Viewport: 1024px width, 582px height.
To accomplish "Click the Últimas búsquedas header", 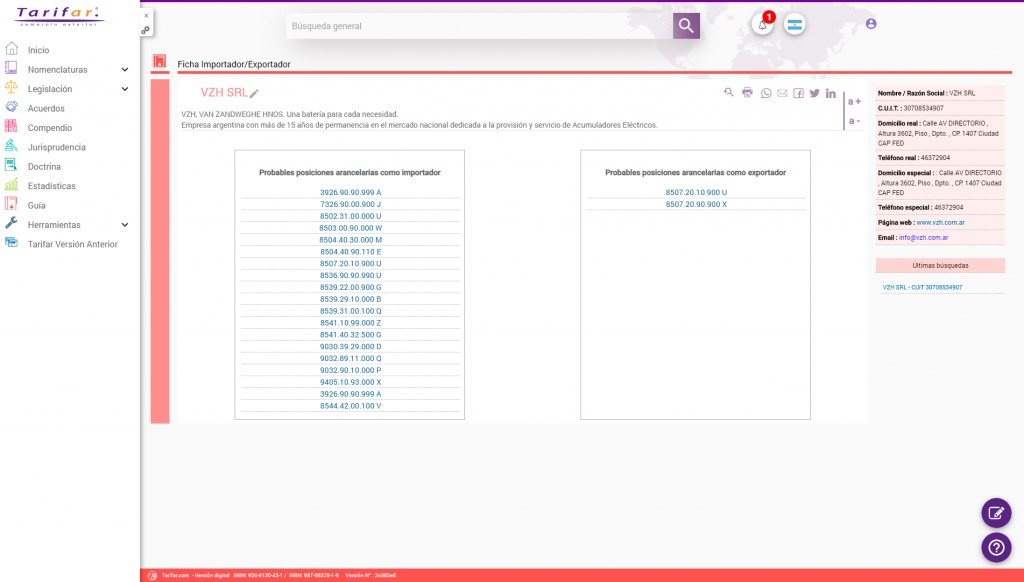I will 940,265.
